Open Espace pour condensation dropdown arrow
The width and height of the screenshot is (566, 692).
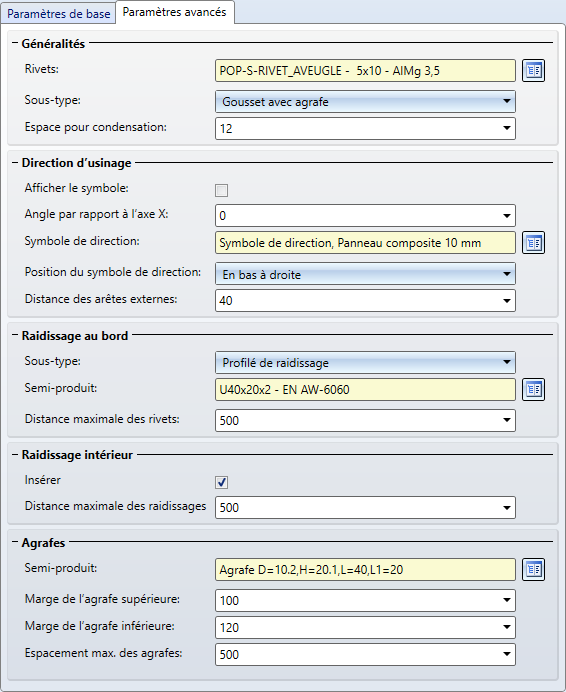point(507,128)
